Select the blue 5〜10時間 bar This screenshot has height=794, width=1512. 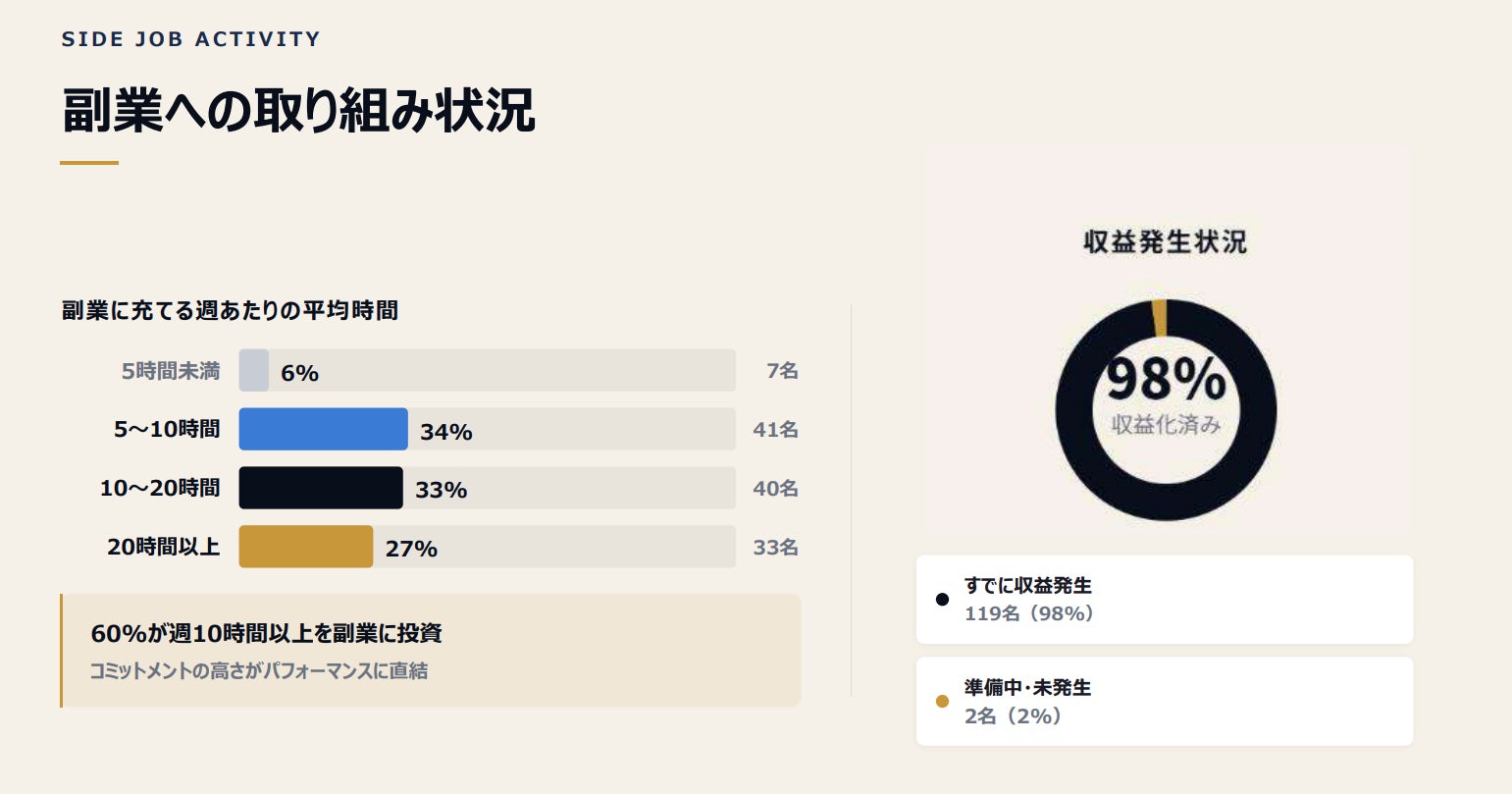click(x=323, y=429)
